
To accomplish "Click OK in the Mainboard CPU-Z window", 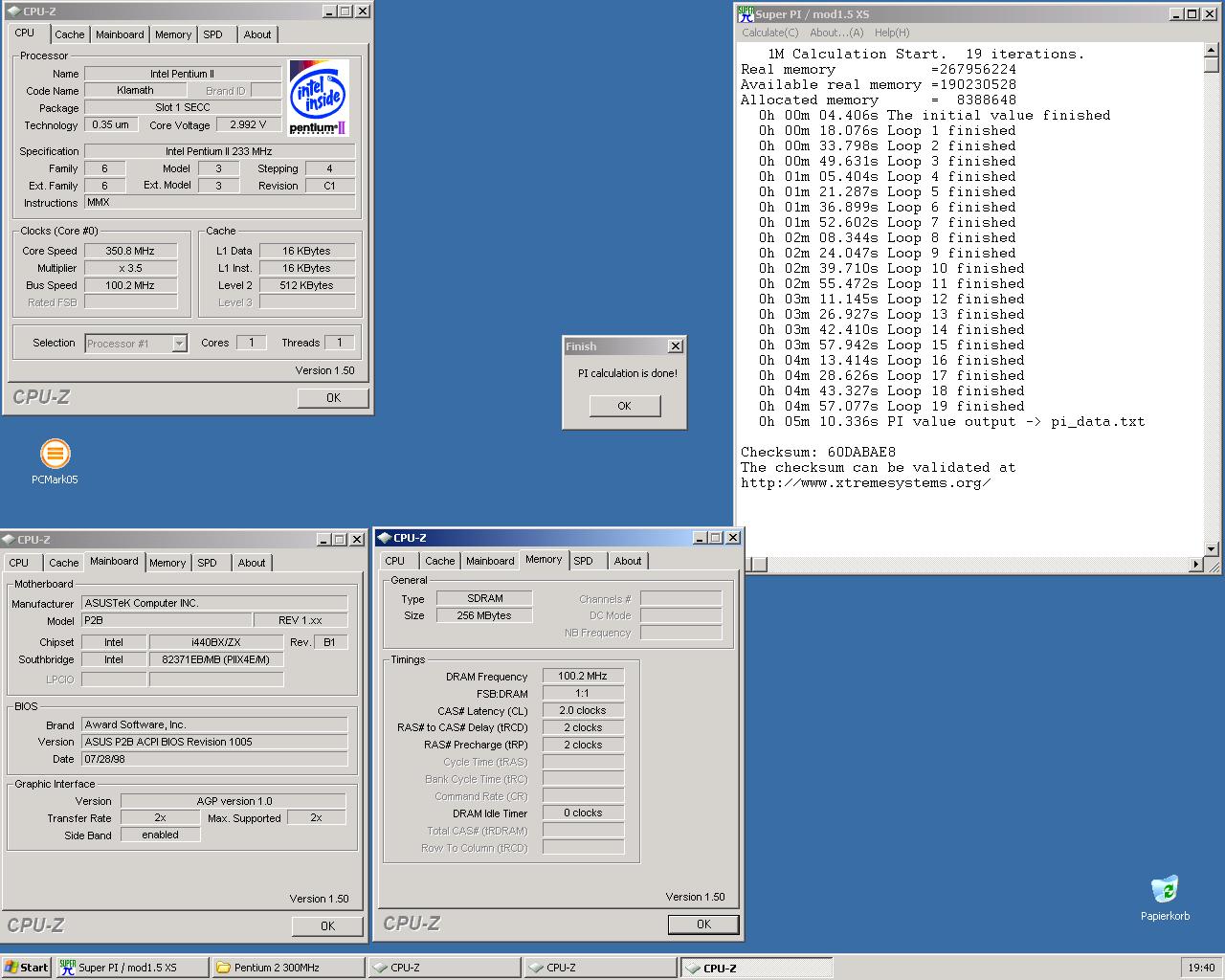I will [327, 925].
